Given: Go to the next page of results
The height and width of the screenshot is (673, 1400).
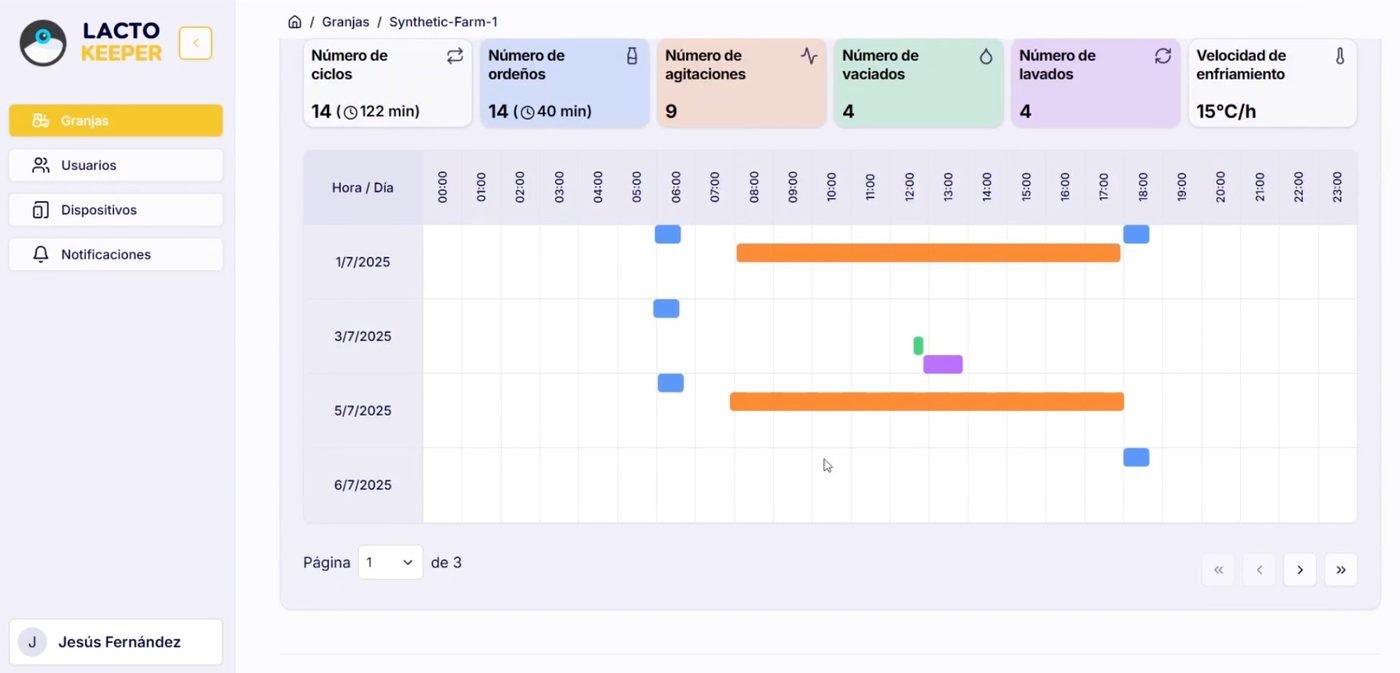Looking at the screenshot, I should click(x=1299, y=569).
